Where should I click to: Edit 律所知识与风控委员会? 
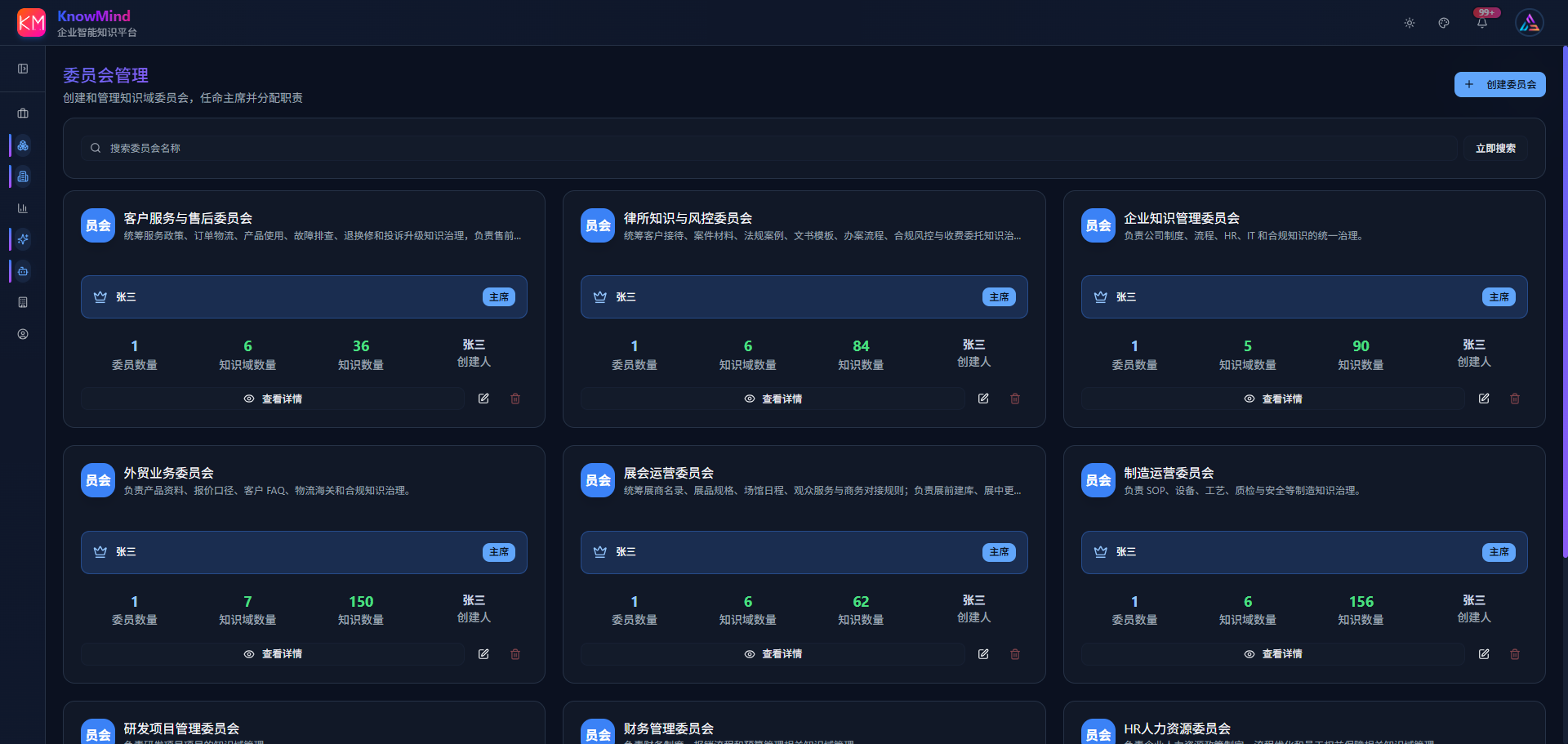pos(983,399)
